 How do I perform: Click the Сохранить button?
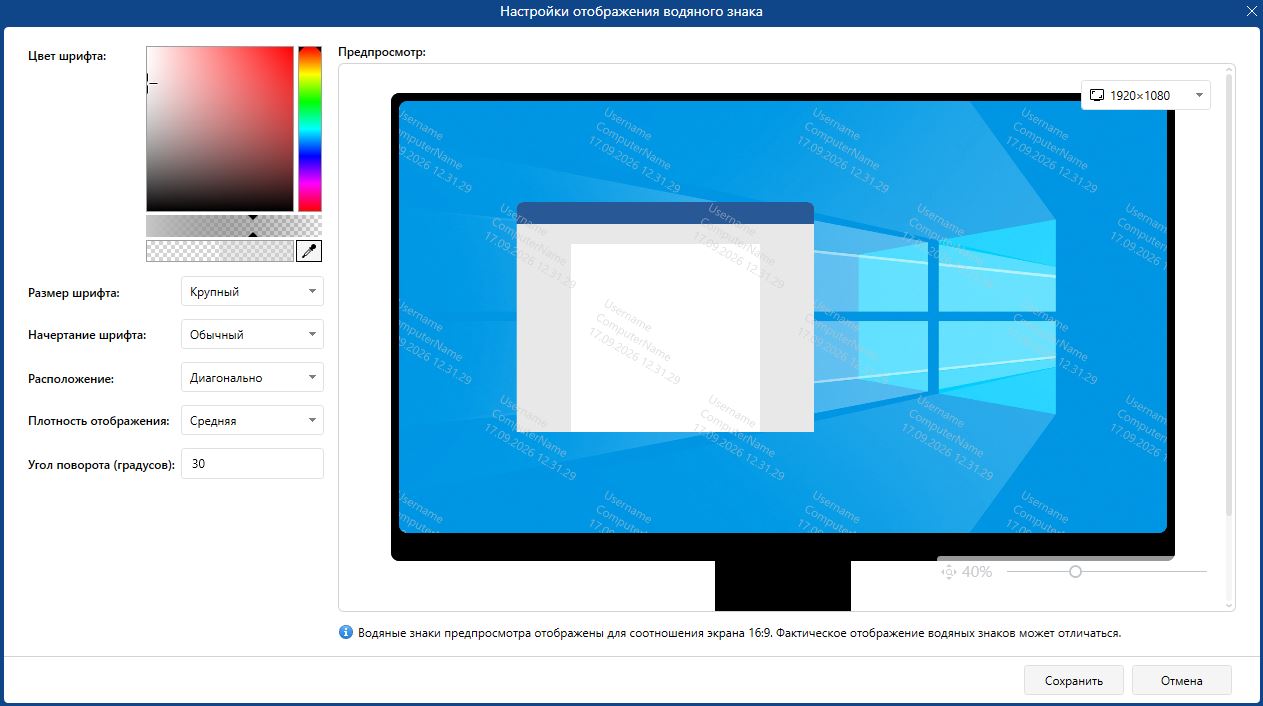click(1074, 681)
